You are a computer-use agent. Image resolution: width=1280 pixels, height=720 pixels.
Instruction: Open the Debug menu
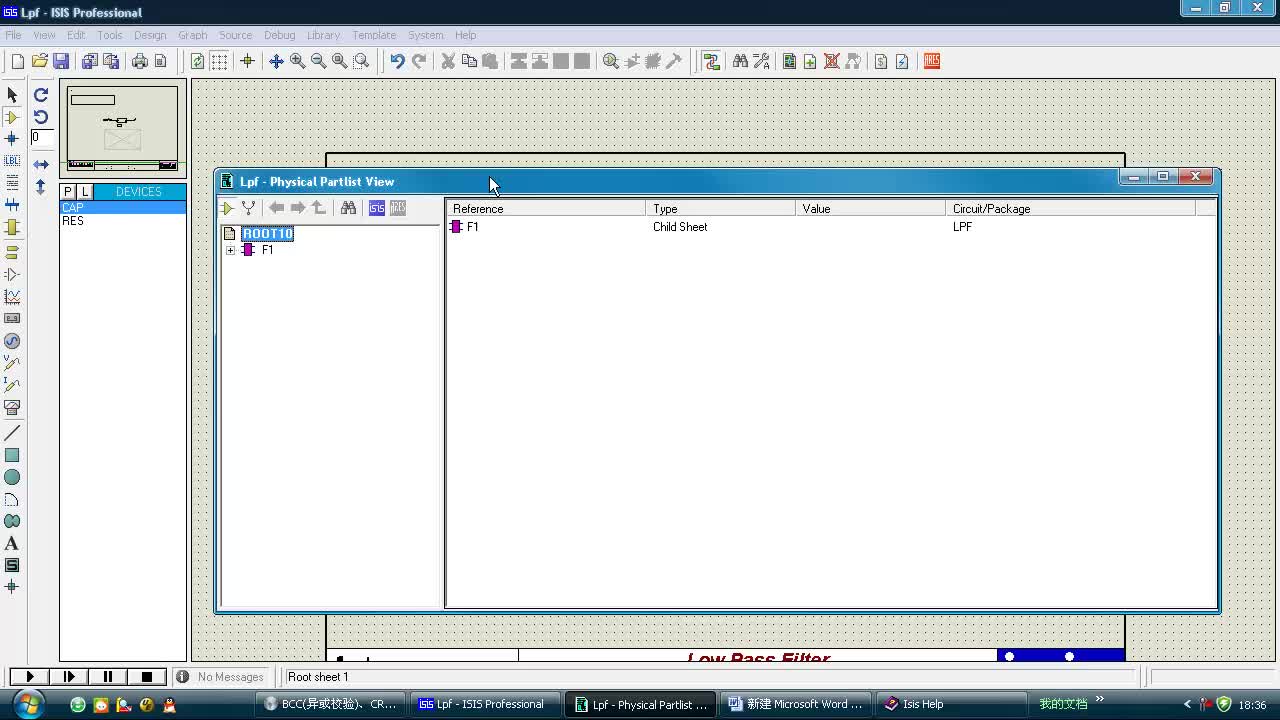pos(279,35)
